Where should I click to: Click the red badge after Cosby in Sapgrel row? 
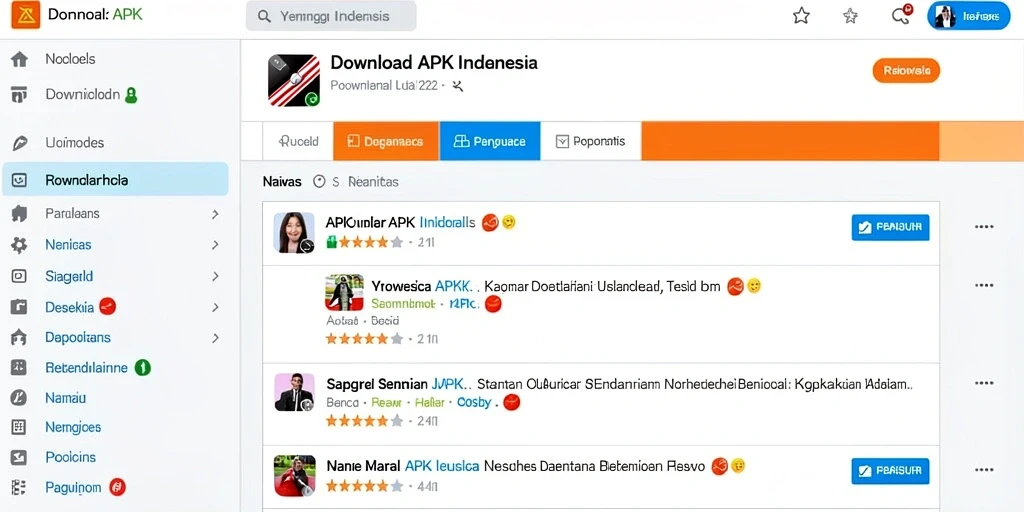click(x=512, y=402)
